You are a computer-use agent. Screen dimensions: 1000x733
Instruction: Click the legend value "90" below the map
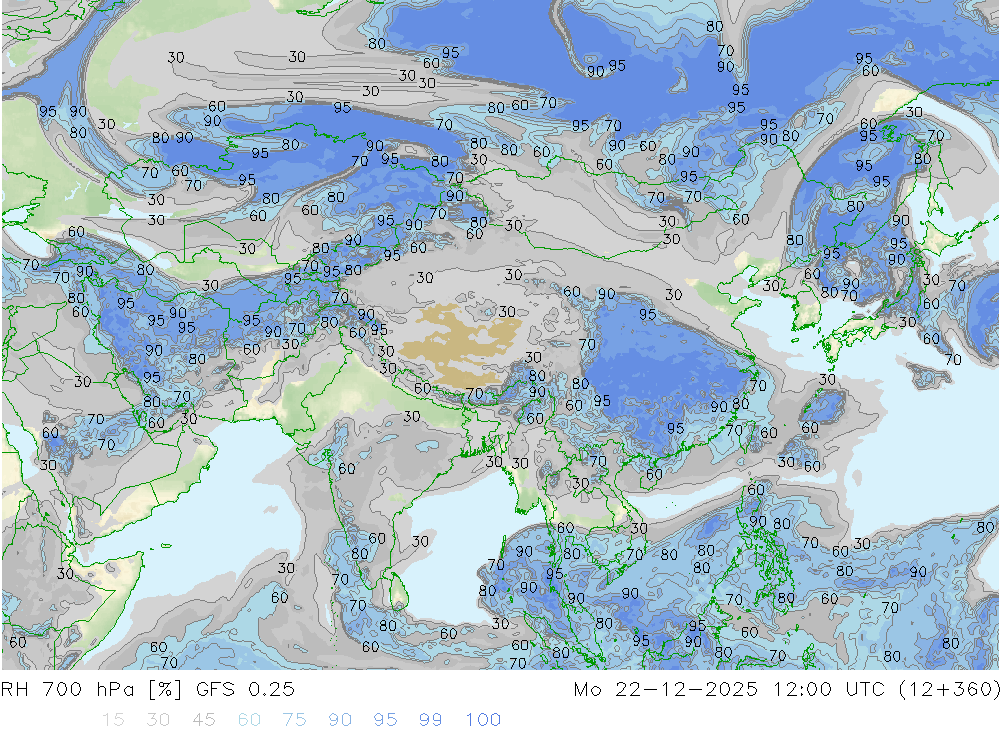click(x=340, y=720)
